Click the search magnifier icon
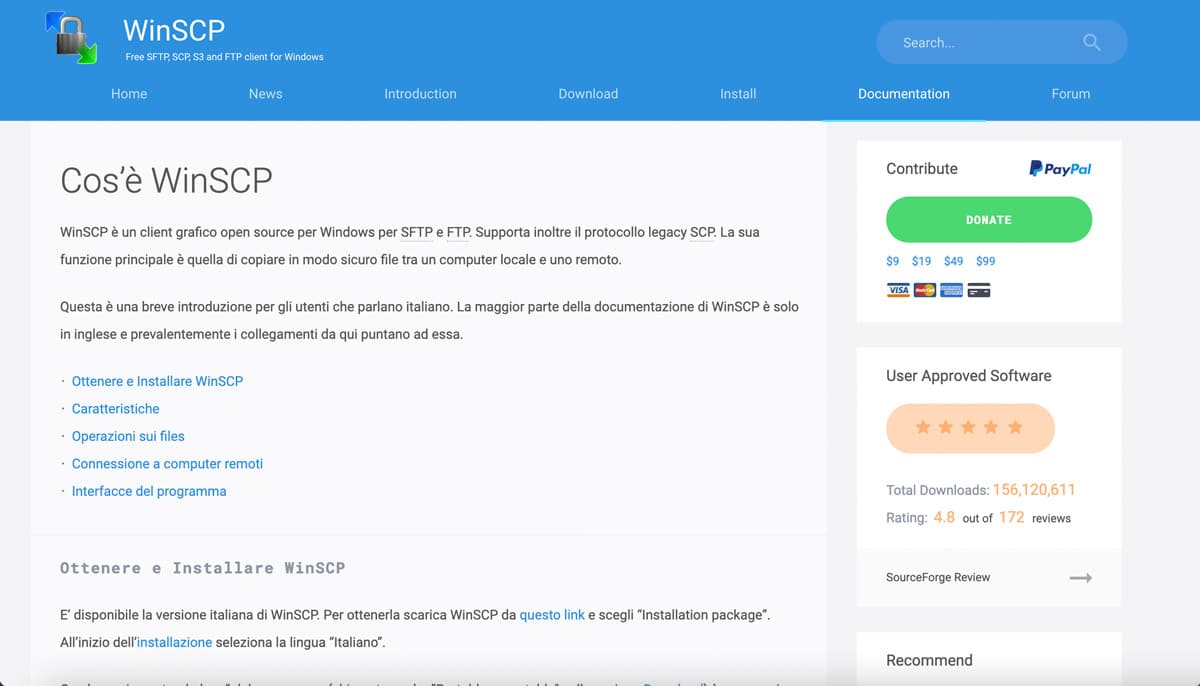1200x686 pixels. (1091, 42)
